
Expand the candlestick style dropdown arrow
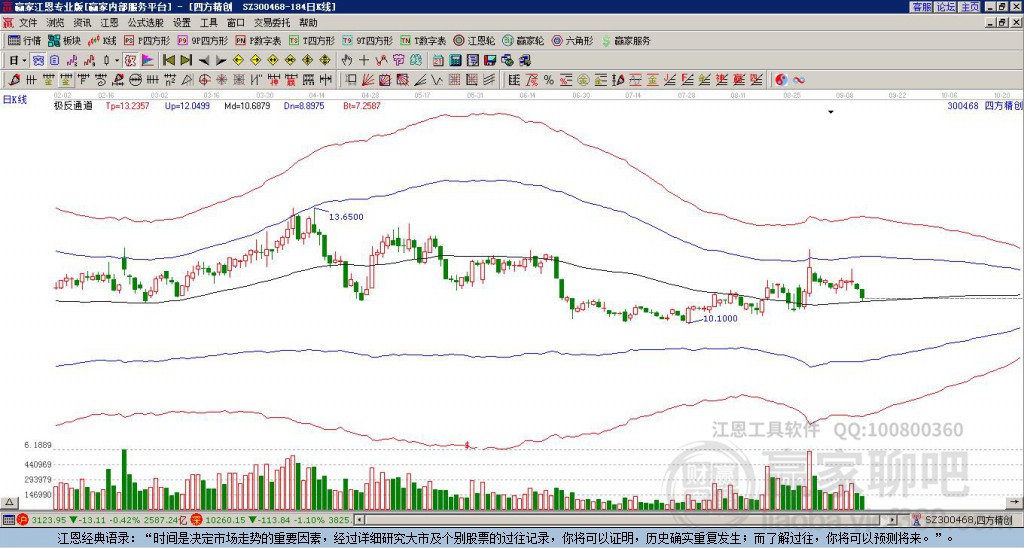117,60
